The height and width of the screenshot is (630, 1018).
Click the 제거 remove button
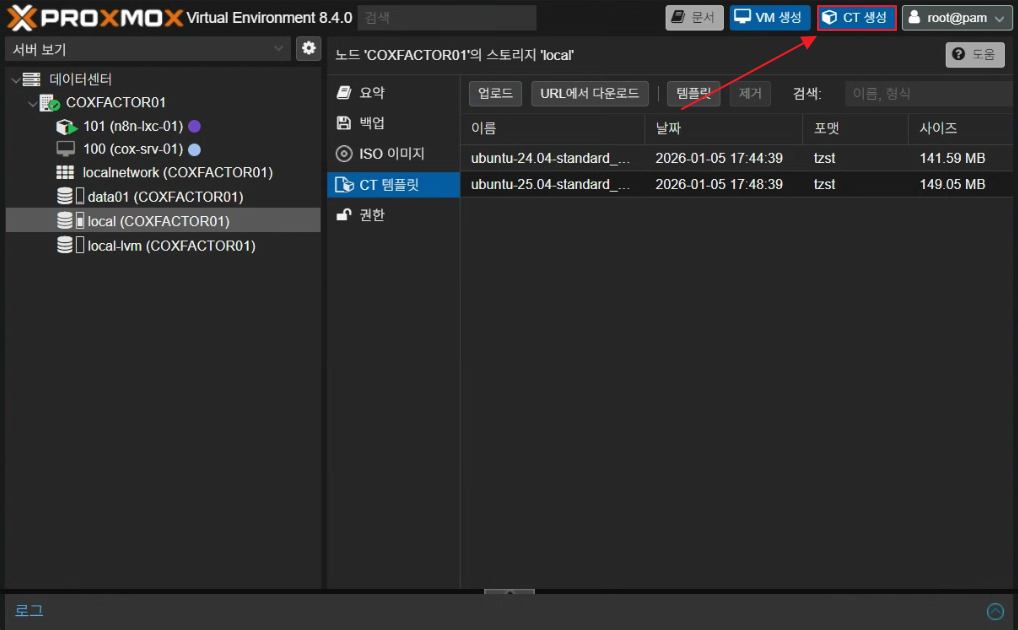(x=750, y=93)
